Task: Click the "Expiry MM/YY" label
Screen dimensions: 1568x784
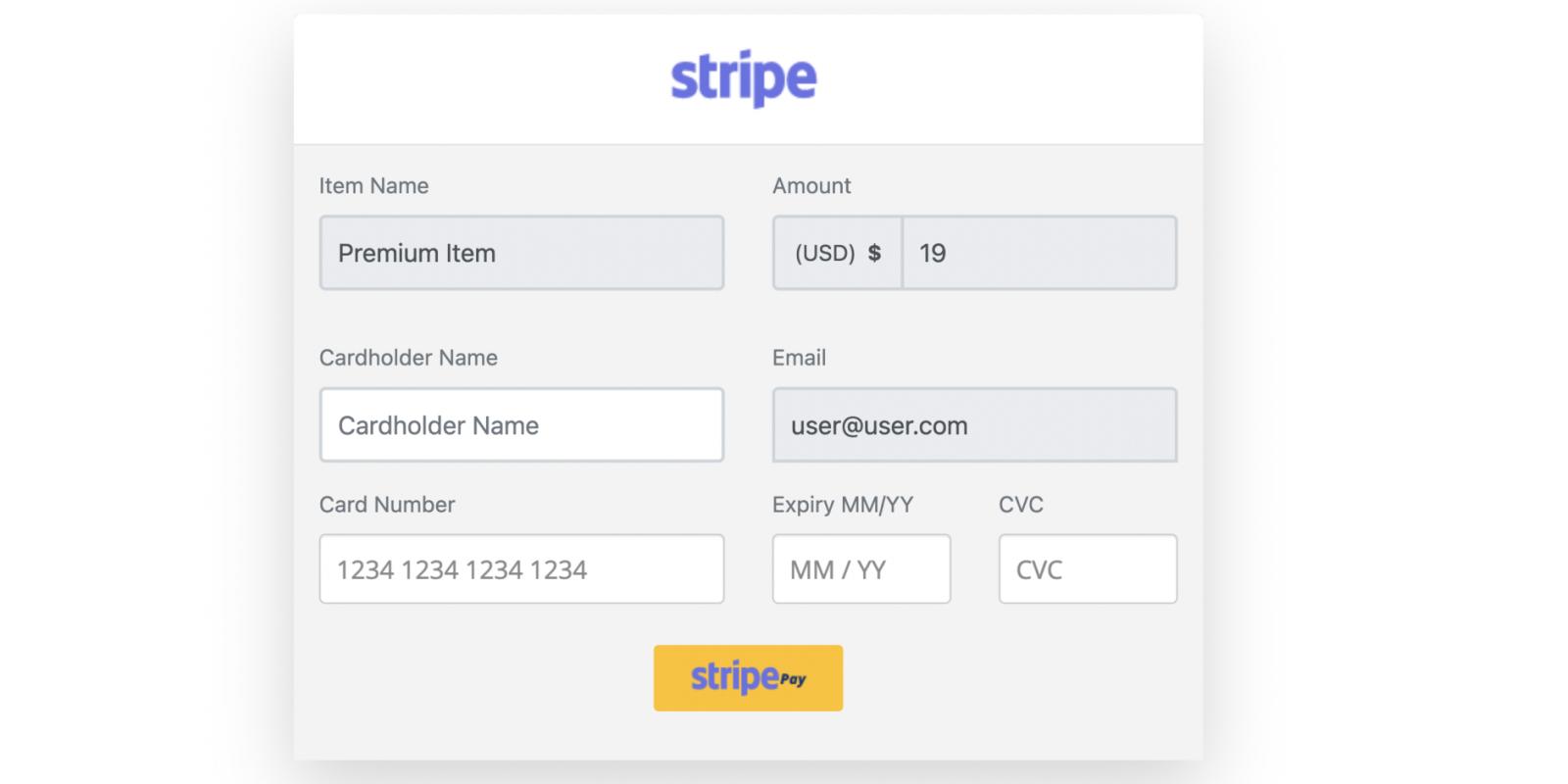Action: point(842,505)
